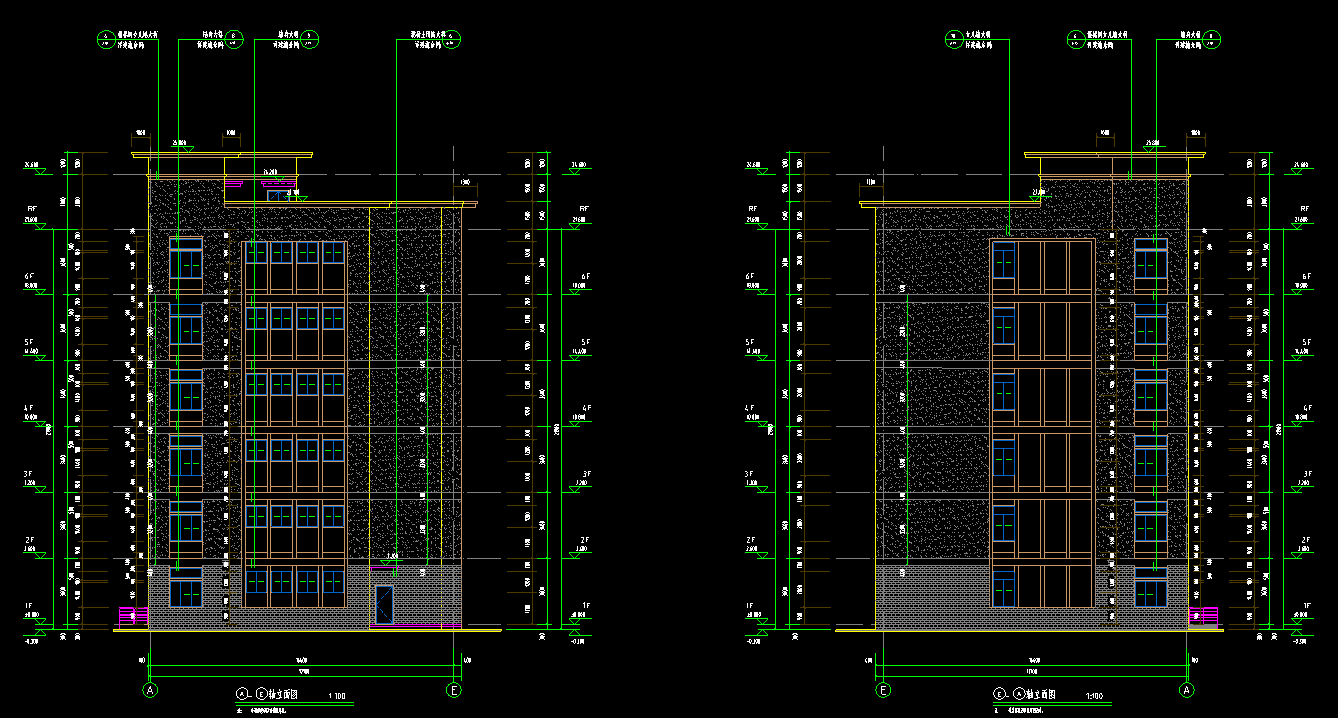Select the 1F level label at far right
The height and width of the screenshot is (718, 1338).
pyautogui.click(x=1304, y=606)
